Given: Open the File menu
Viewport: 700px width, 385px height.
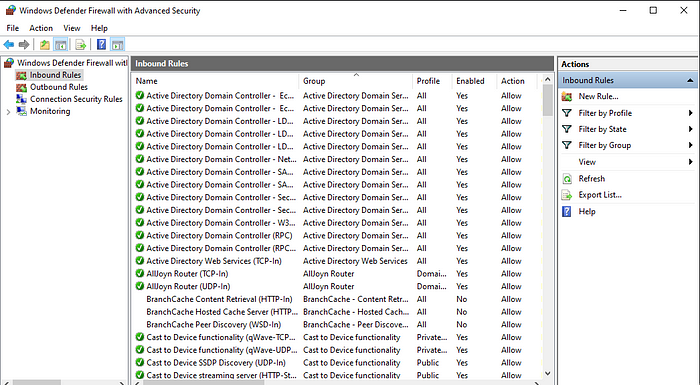Looking at the screenshot, I should tap(12, 28).
